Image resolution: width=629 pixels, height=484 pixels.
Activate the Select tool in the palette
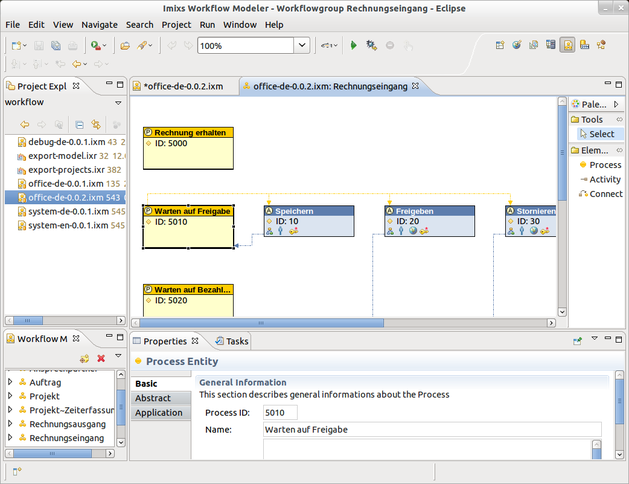[600, 134]
